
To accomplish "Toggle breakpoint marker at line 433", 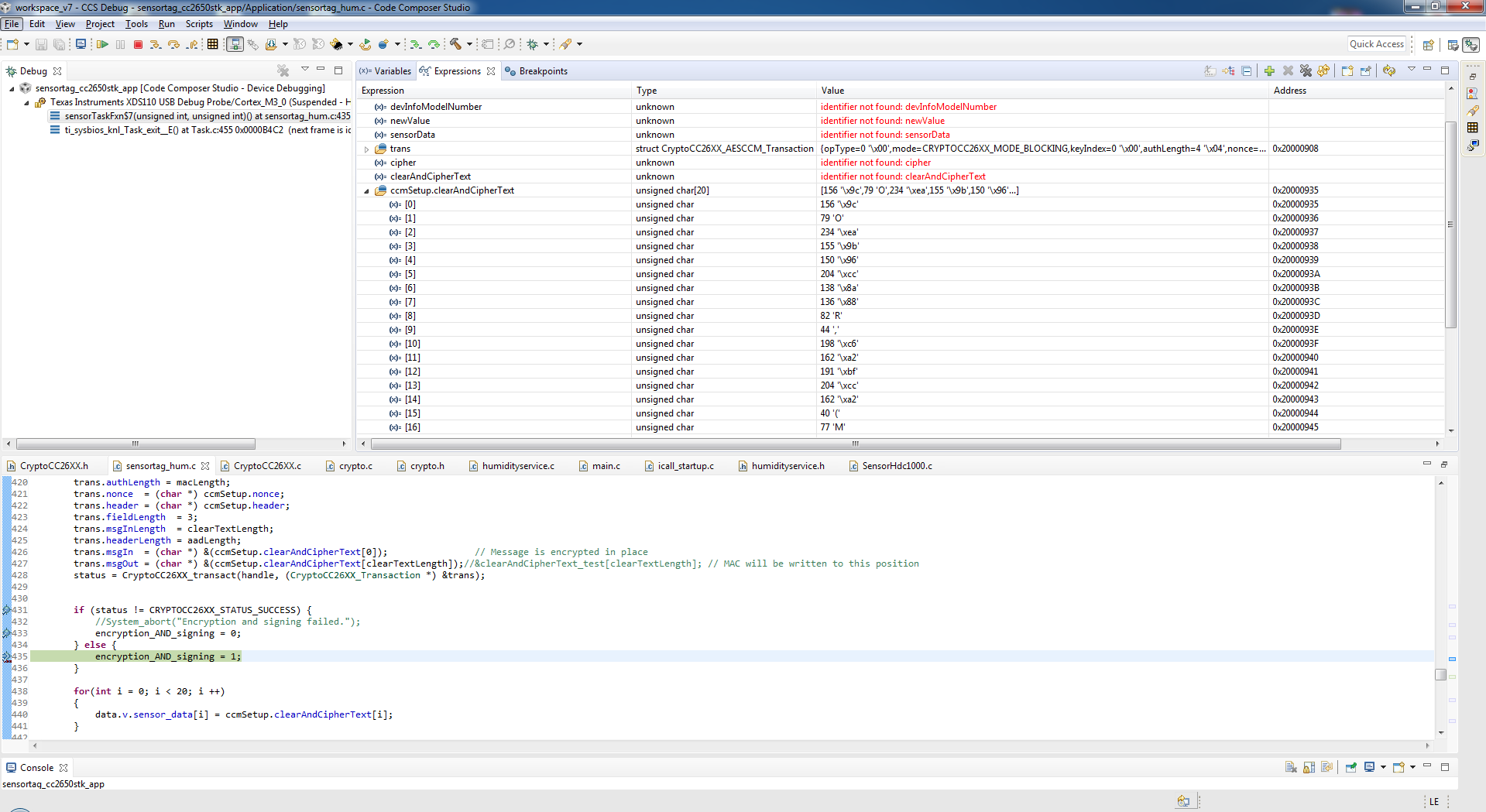I will 7,633.
